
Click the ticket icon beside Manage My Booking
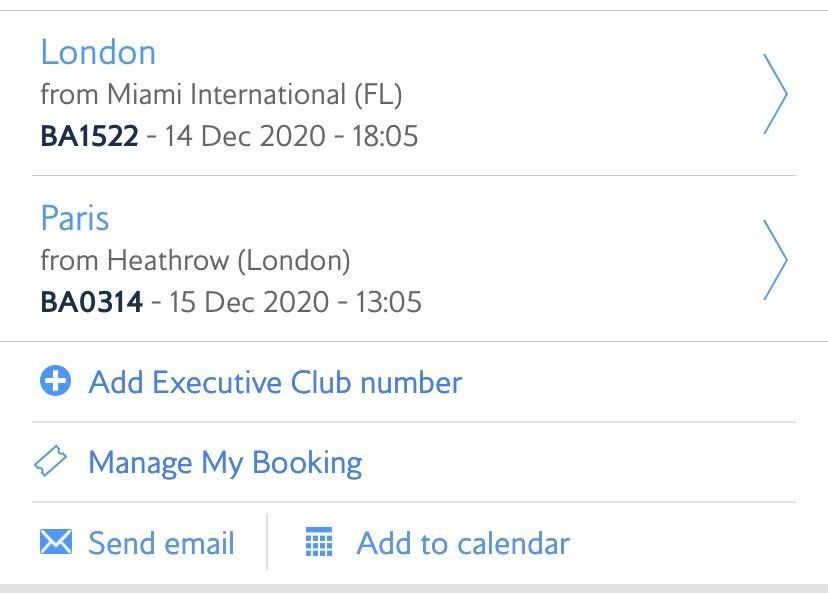pyautogui.click(x=51, y=461)
